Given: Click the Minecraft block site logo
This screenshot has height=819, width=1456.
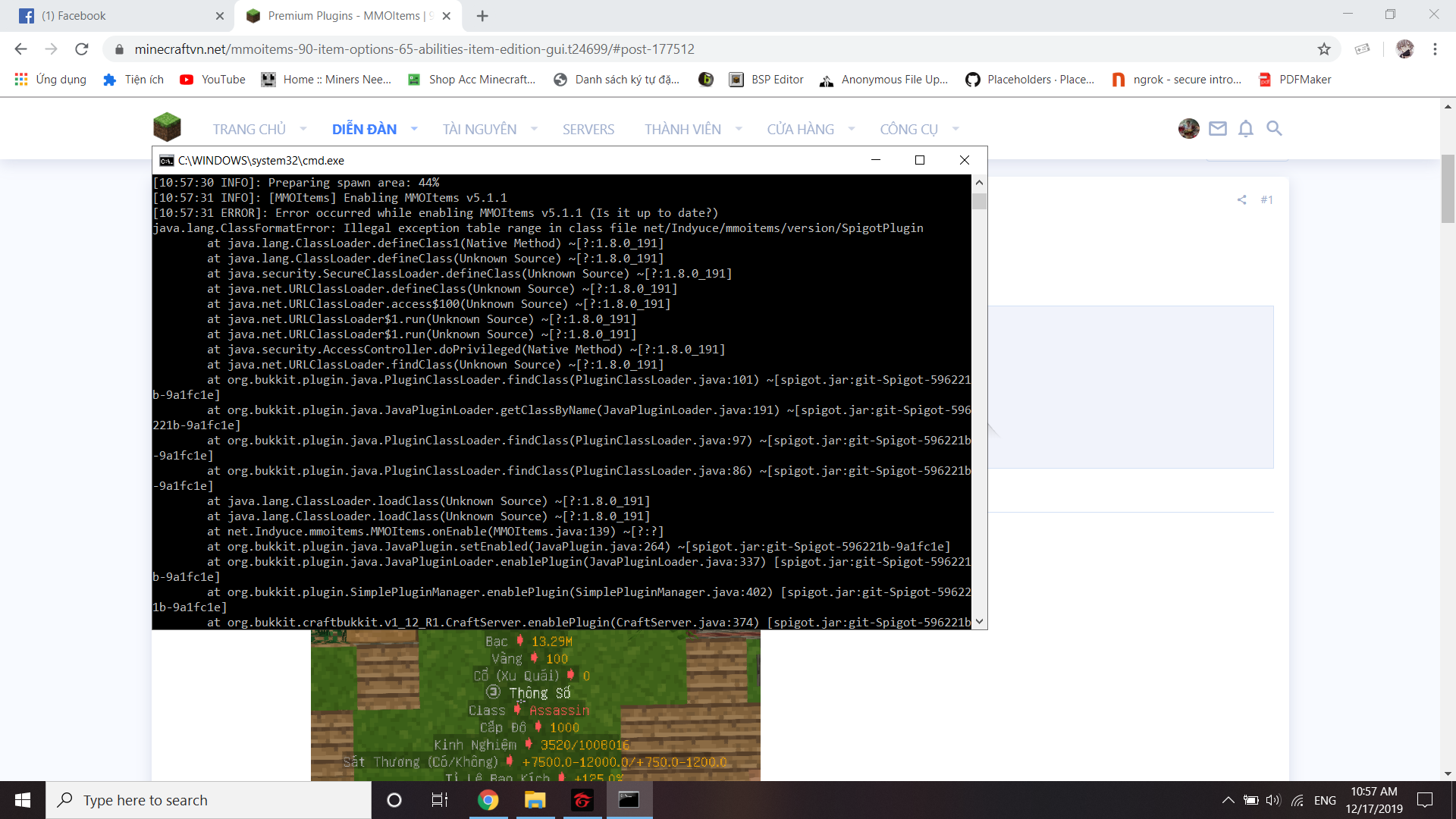Looking at the screenshot, I should click(x=167, y=127).
